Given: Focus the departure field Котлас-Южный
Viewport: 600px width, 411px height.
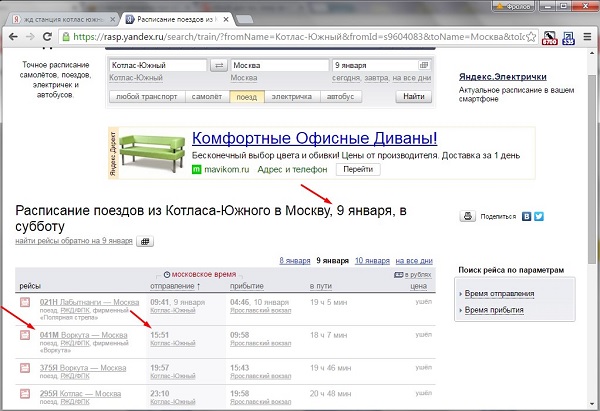Looking at the screenshot, I should tap(158, 65).
